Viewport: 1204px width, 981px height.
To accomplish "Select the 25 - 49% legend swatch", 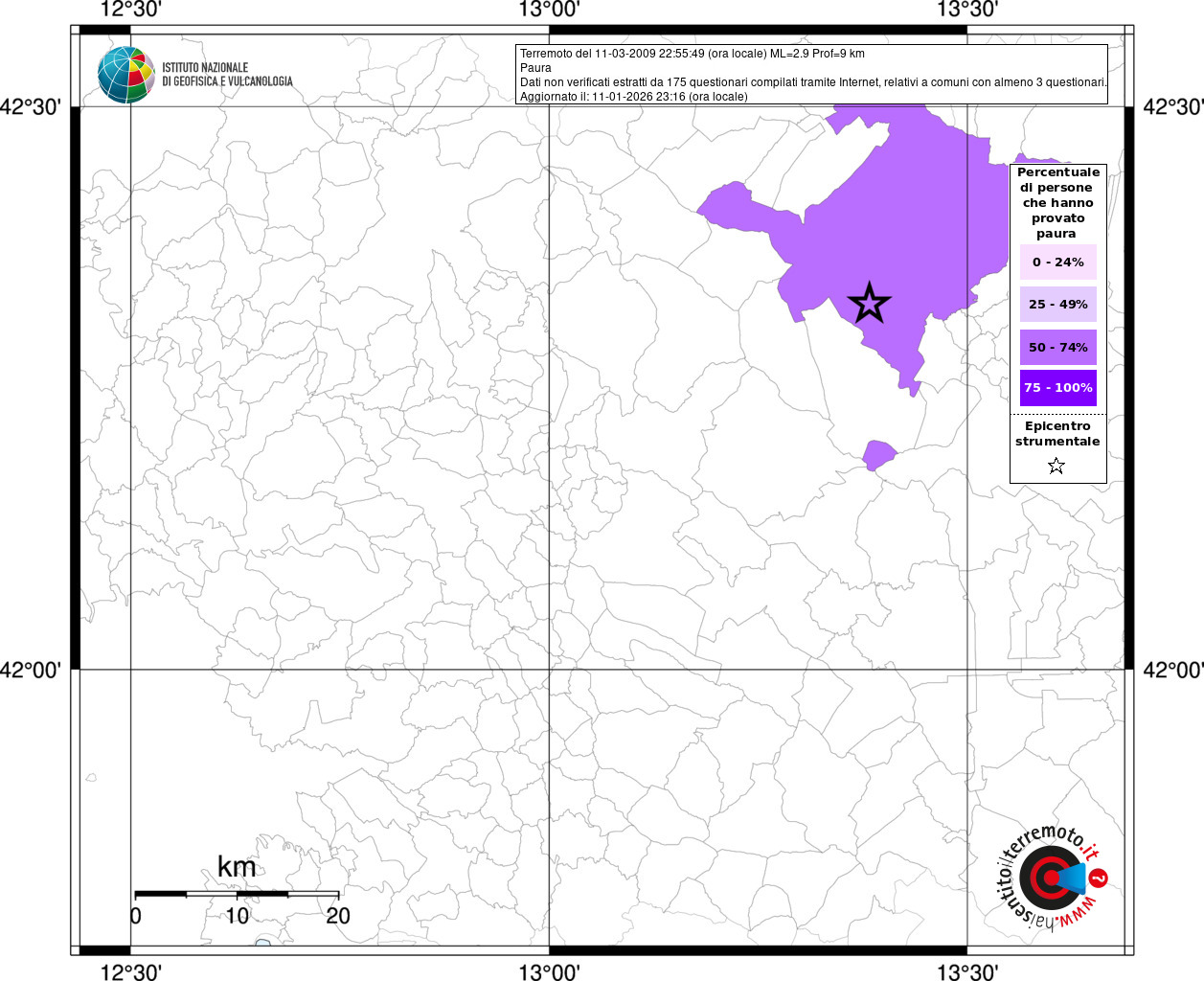I will tap(1058, 304).
